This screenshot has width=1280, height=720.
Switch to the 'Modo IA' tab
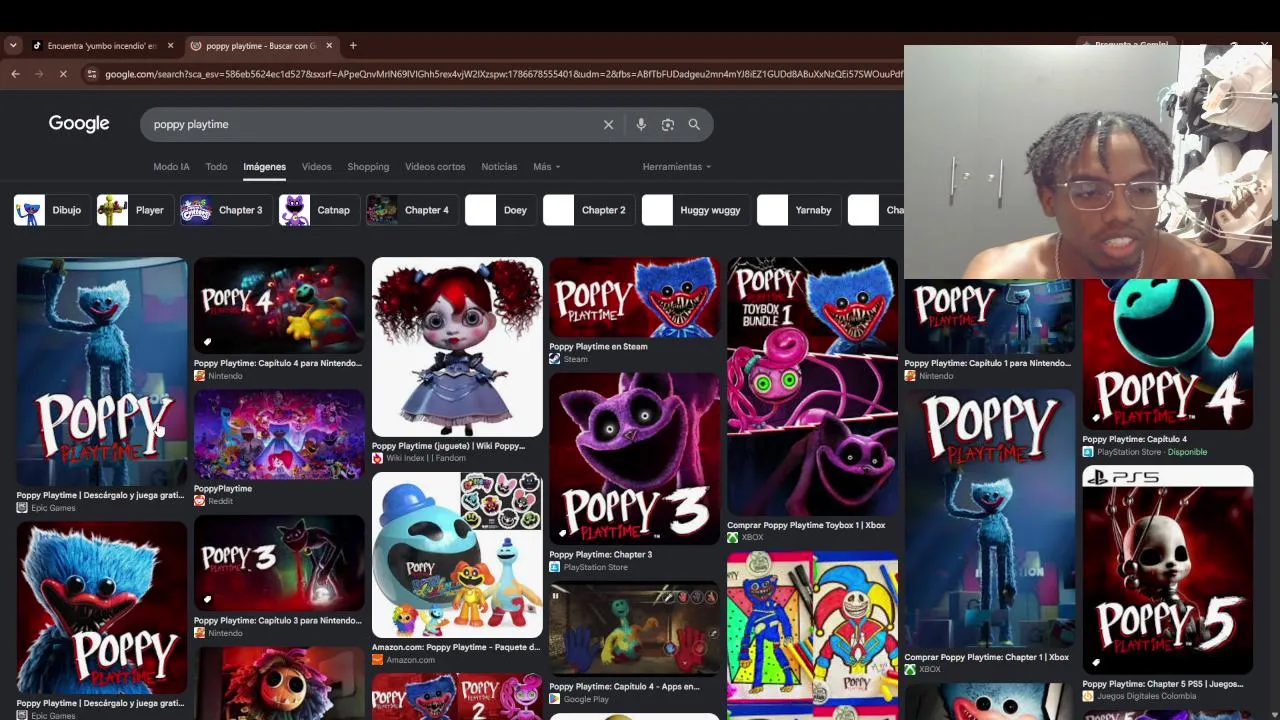(171, 167)
